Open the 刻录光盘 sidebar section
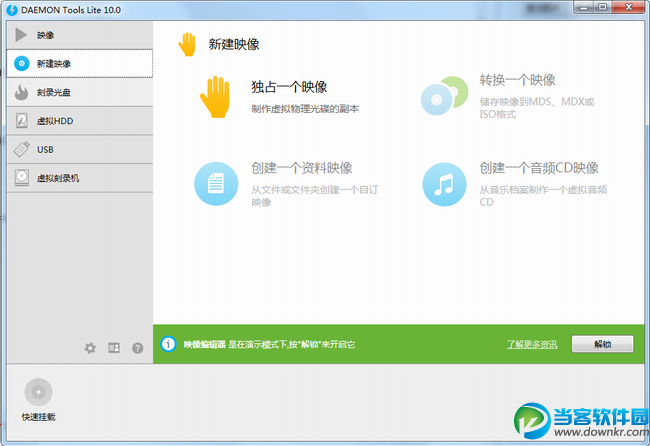Screen dimensions: 650x446 click(x=80, y=92)
